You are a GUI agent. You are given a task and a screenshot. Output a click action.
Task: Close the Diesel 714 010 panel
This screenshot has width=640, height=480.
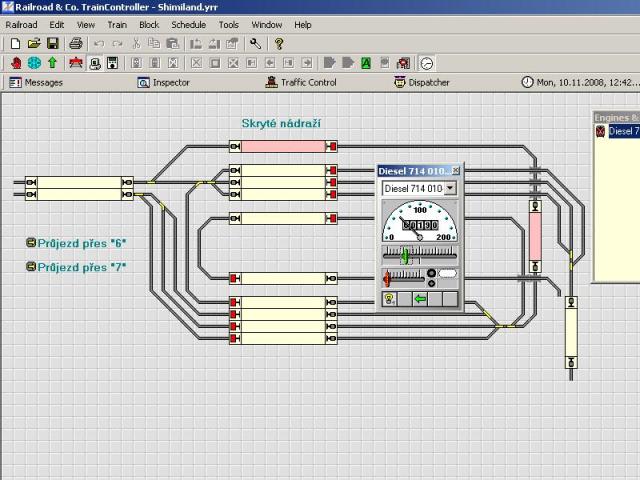click(x=456, y=170)
